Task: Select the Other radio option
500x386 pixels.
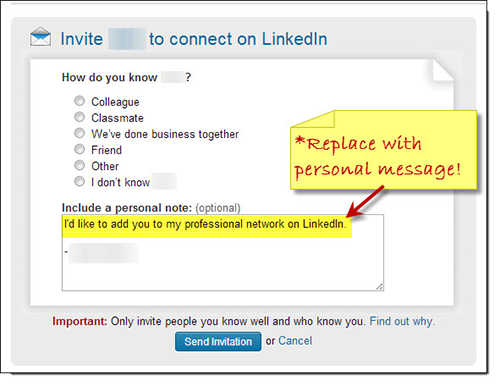Action: pyautogui.click(x=79, y=165)
